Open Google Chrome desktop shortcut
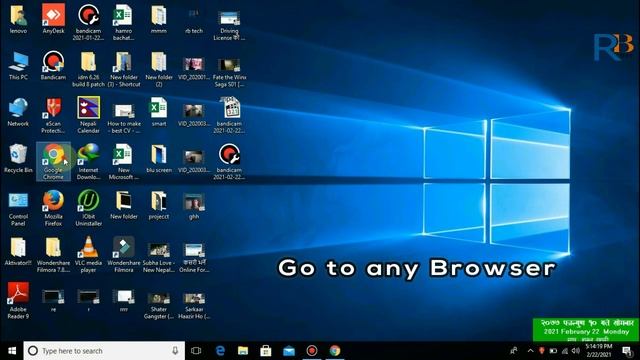The image size is (640, 360). (x=53, y=162)
